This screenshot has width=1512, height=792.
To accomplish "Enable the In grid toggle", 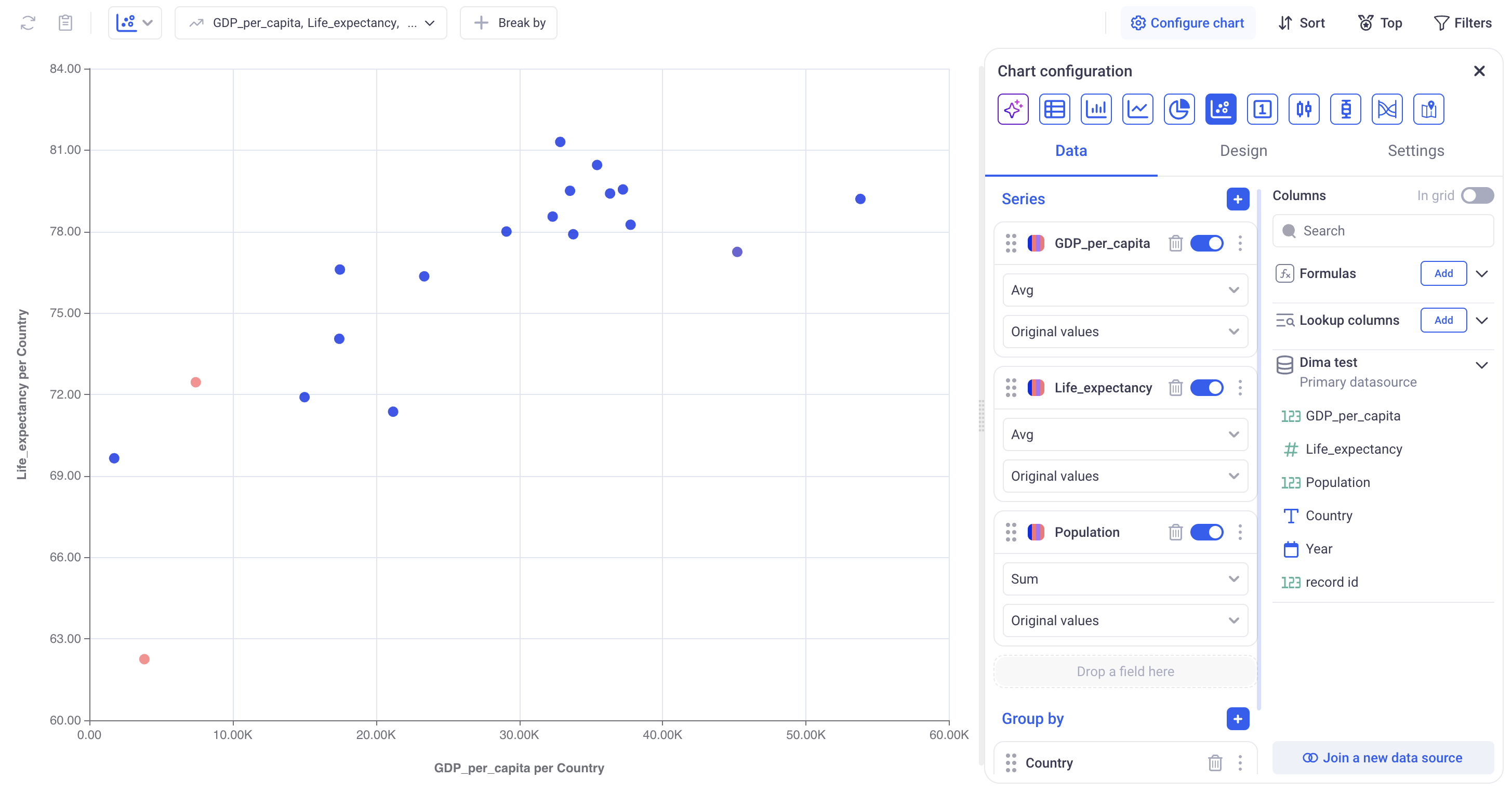I will (x=1476, y=195).
